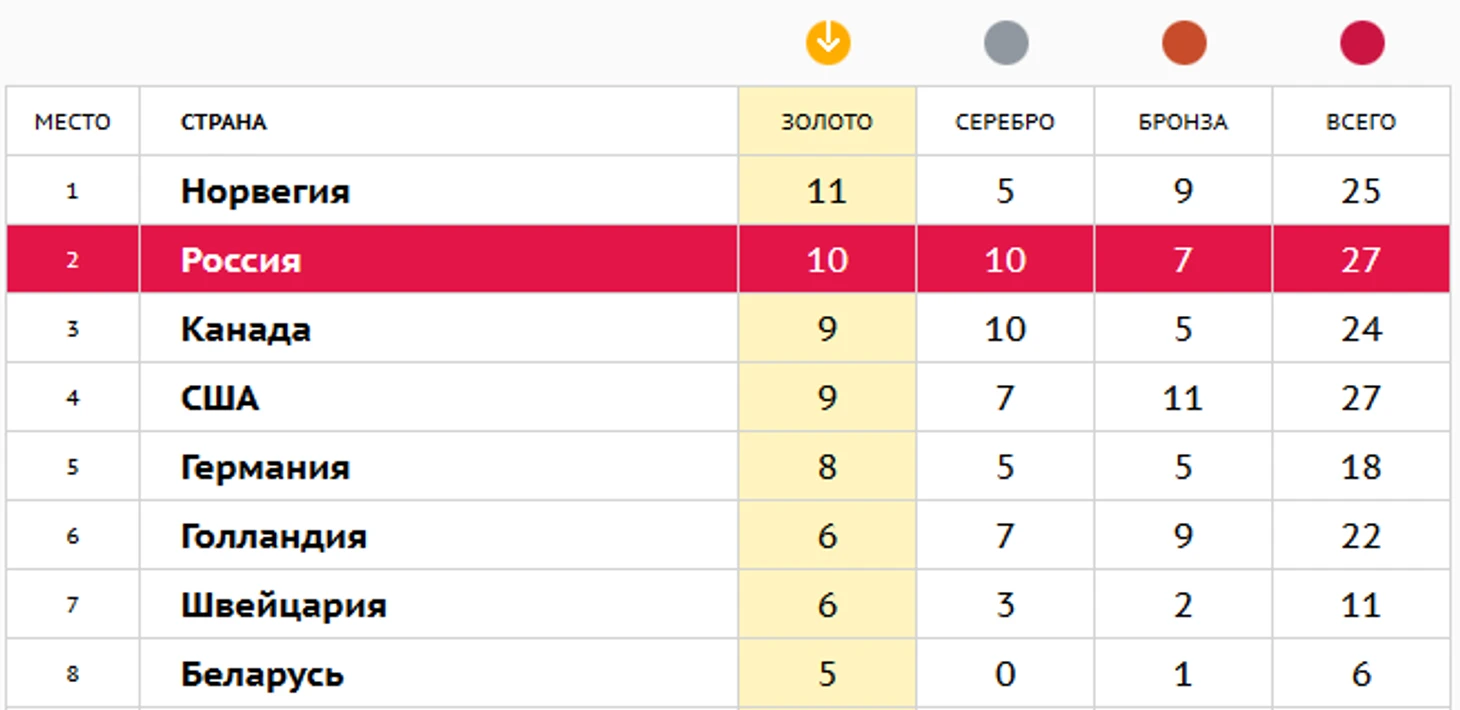Viewport: 1460px width, 710px height.
Task: Click the silver medal circle icon
Action: point(1006,44)
